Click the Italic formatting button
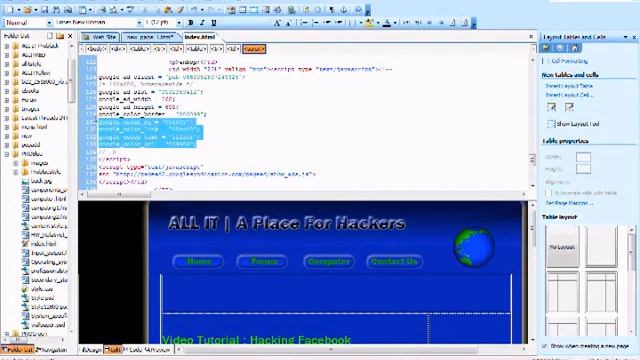 pyautogui.click(x=202, y=23)
